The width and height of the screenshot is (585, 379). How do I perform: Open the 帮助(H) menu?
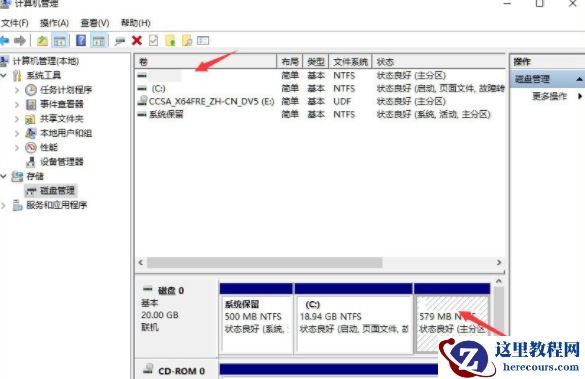135,23
